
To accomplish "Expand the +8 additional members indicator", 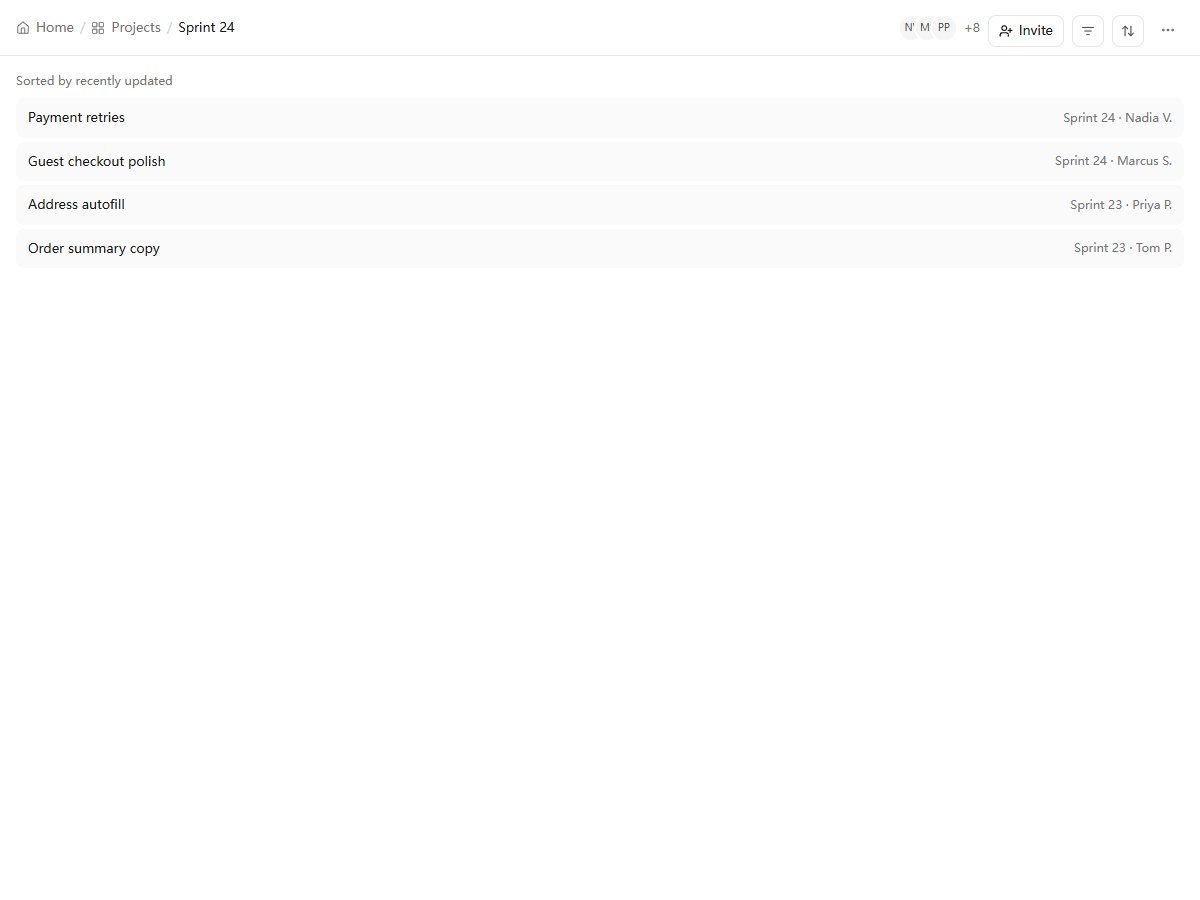I will click(x=972, y=28).
